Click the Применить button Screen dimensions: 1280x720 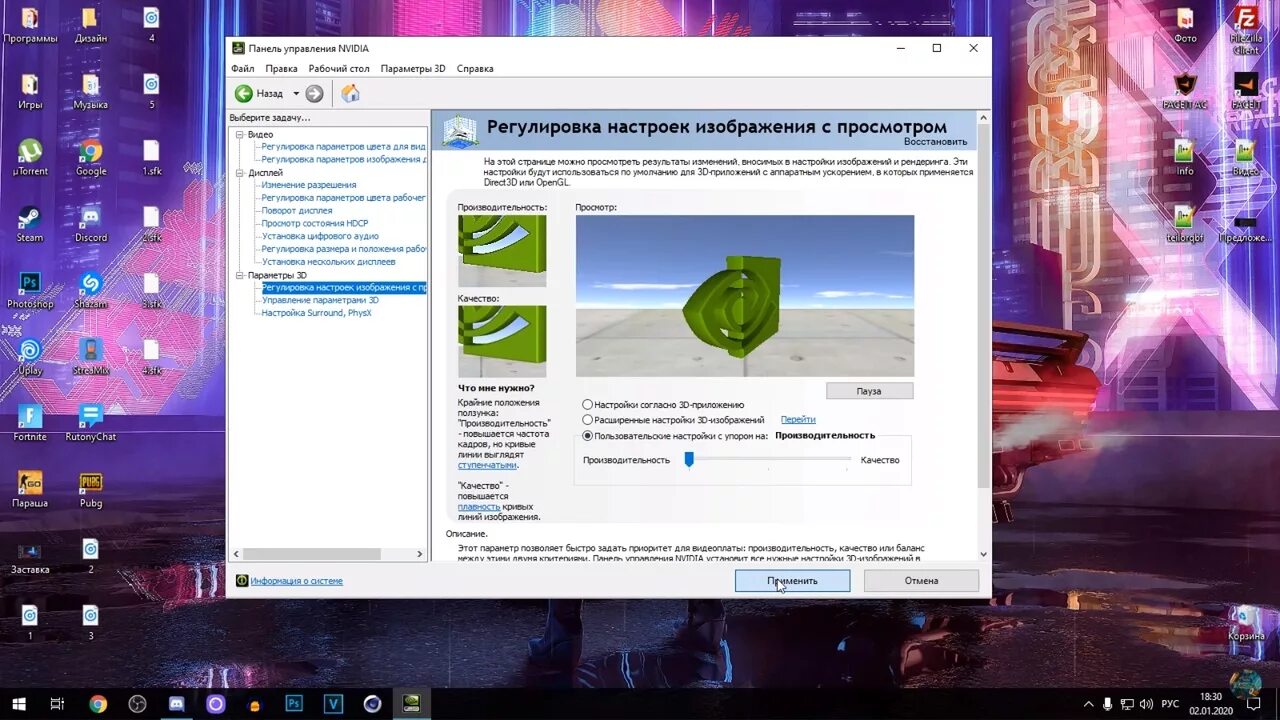point(792,581)
